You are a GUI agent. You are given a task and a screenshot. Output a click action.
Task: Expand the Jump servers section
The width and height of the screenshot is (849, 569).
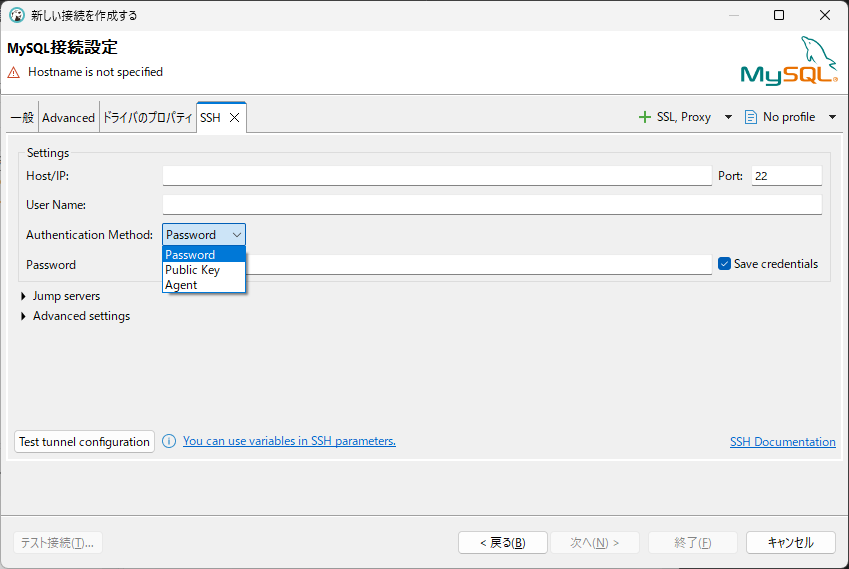(24, 296)
